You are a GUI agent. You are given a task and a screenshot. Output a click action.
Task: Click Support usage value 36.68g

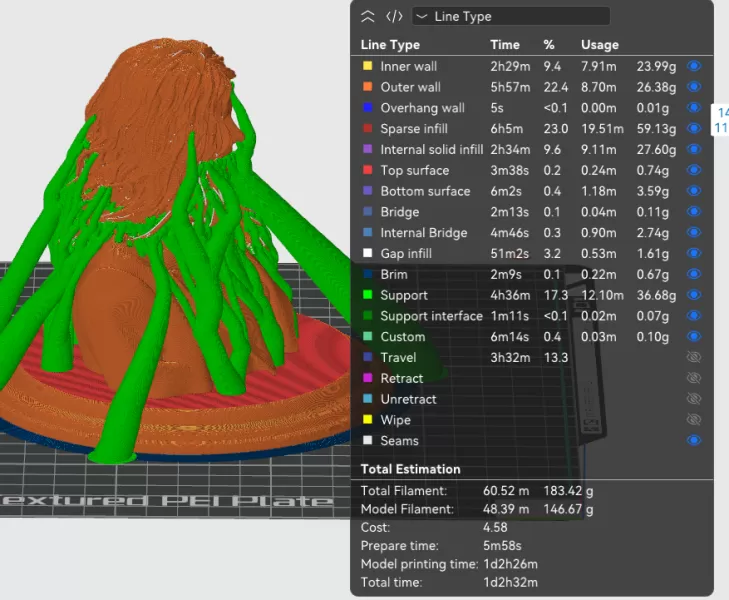click(x=656, y=295)
